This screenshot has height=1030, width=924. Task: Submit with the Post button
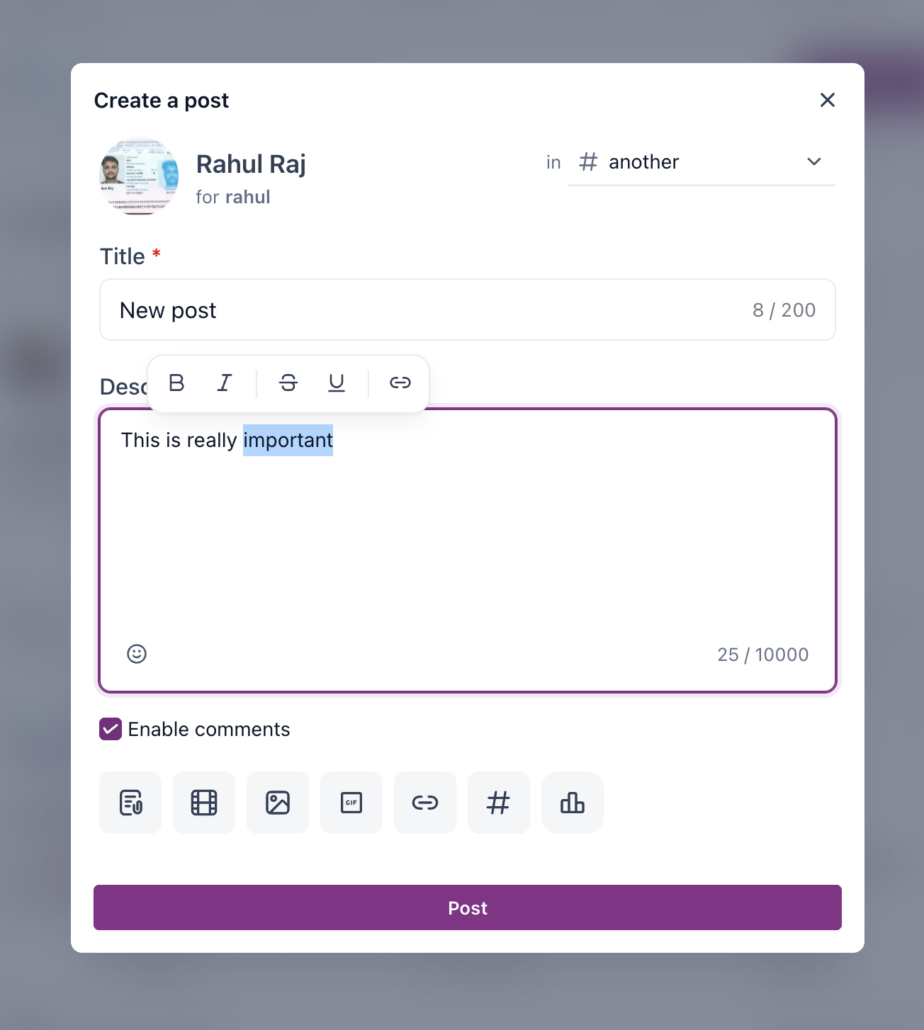(x=467, y=907)
